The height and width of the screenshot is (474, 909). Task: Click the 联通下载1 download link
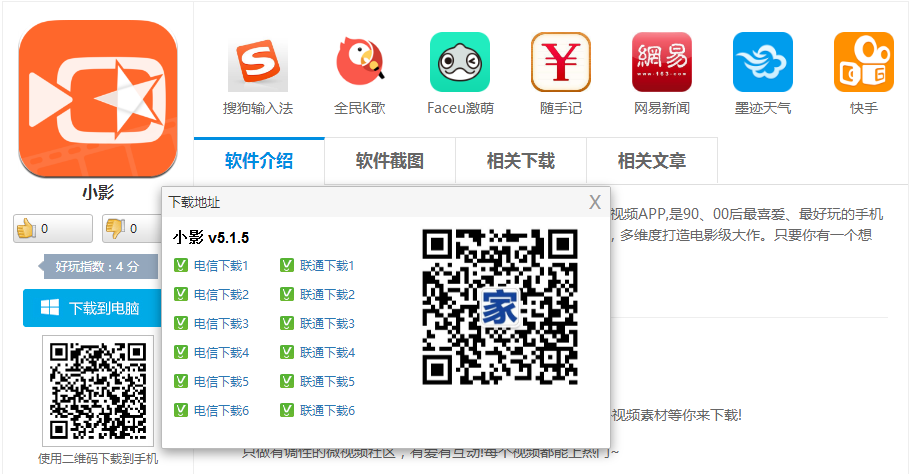click(327, 265)
